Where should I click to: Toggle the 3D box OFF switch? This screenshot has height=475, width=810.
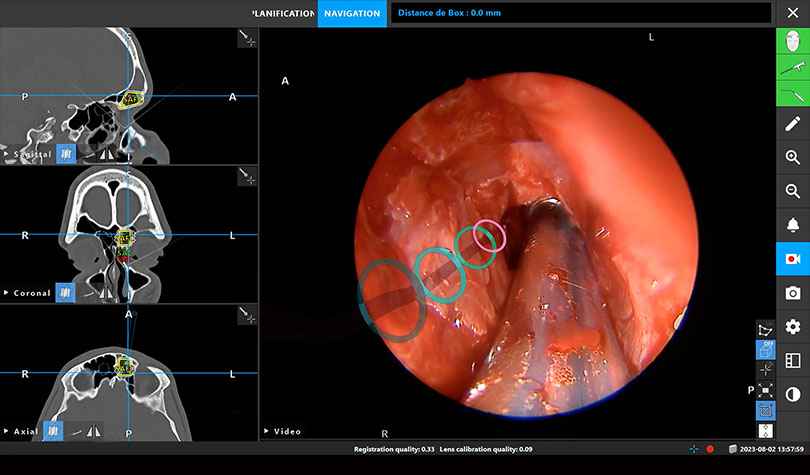(x=765, y=349)
